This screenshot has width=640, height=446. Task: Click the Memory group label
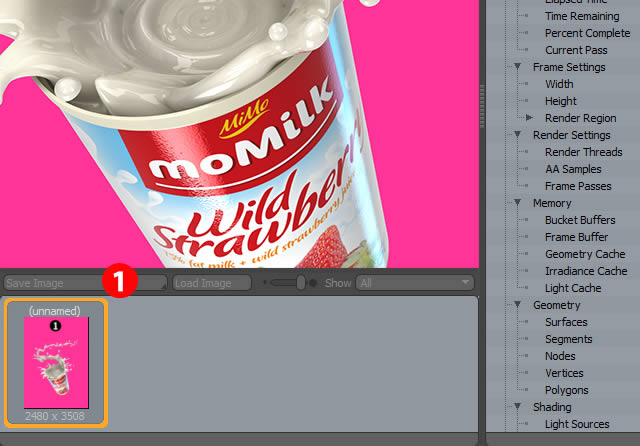click(x=552, y=203)
